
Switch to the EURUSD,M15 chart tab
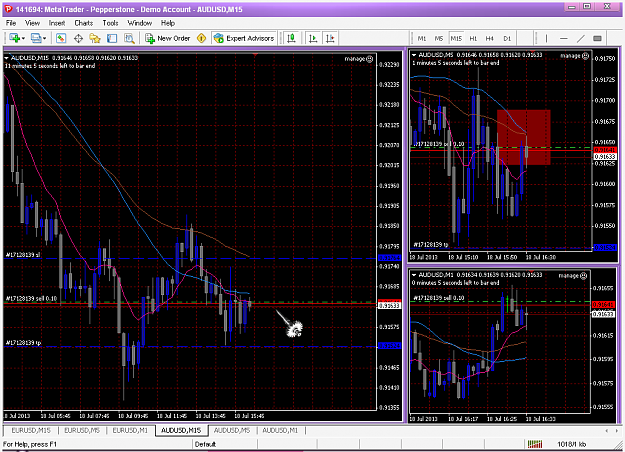[31, 430]
